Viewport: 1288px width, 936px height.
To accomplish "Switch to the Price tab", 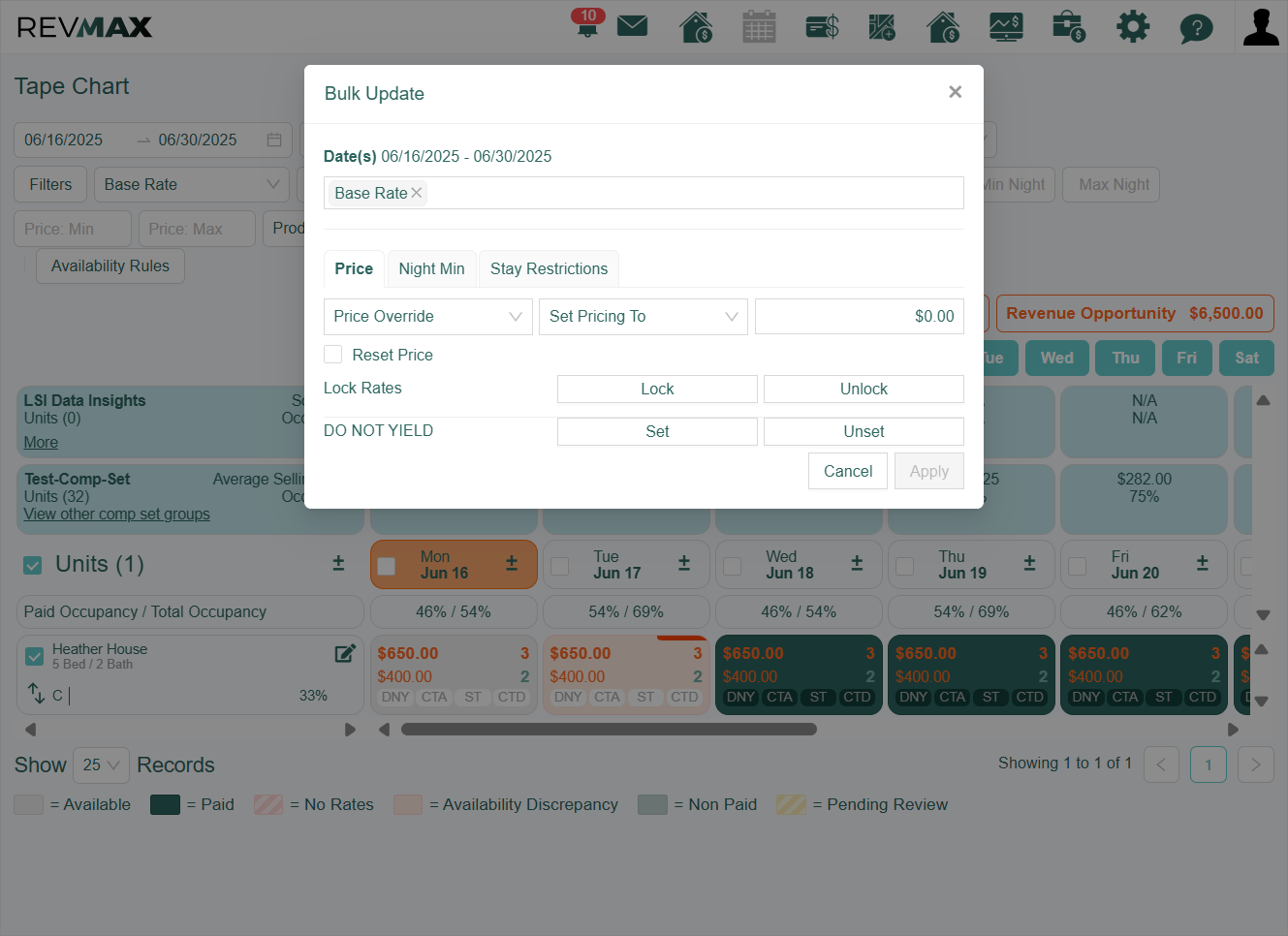I will pos(354,268).
